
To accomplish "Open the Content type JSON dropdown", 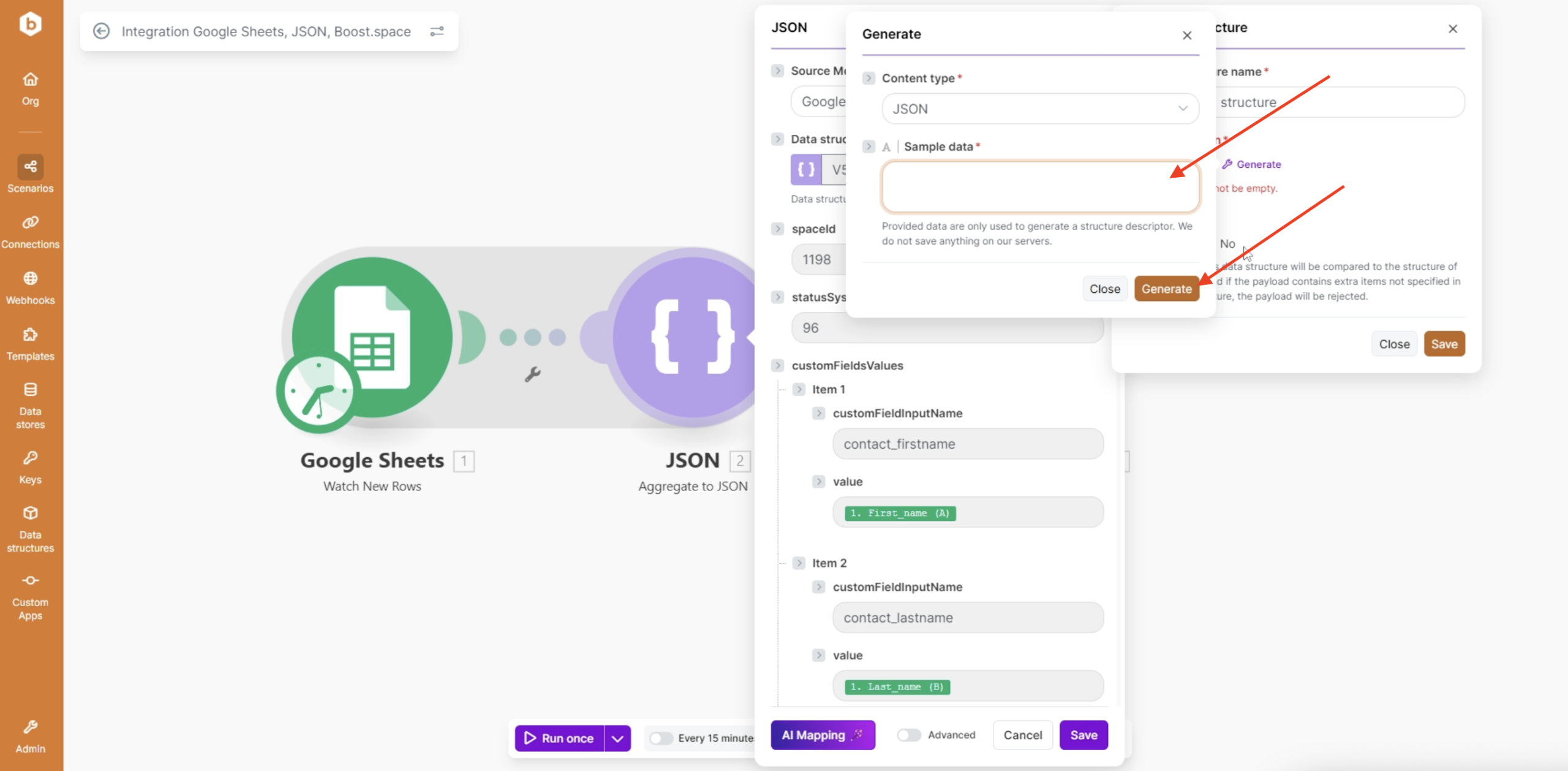I will 1039,108.
